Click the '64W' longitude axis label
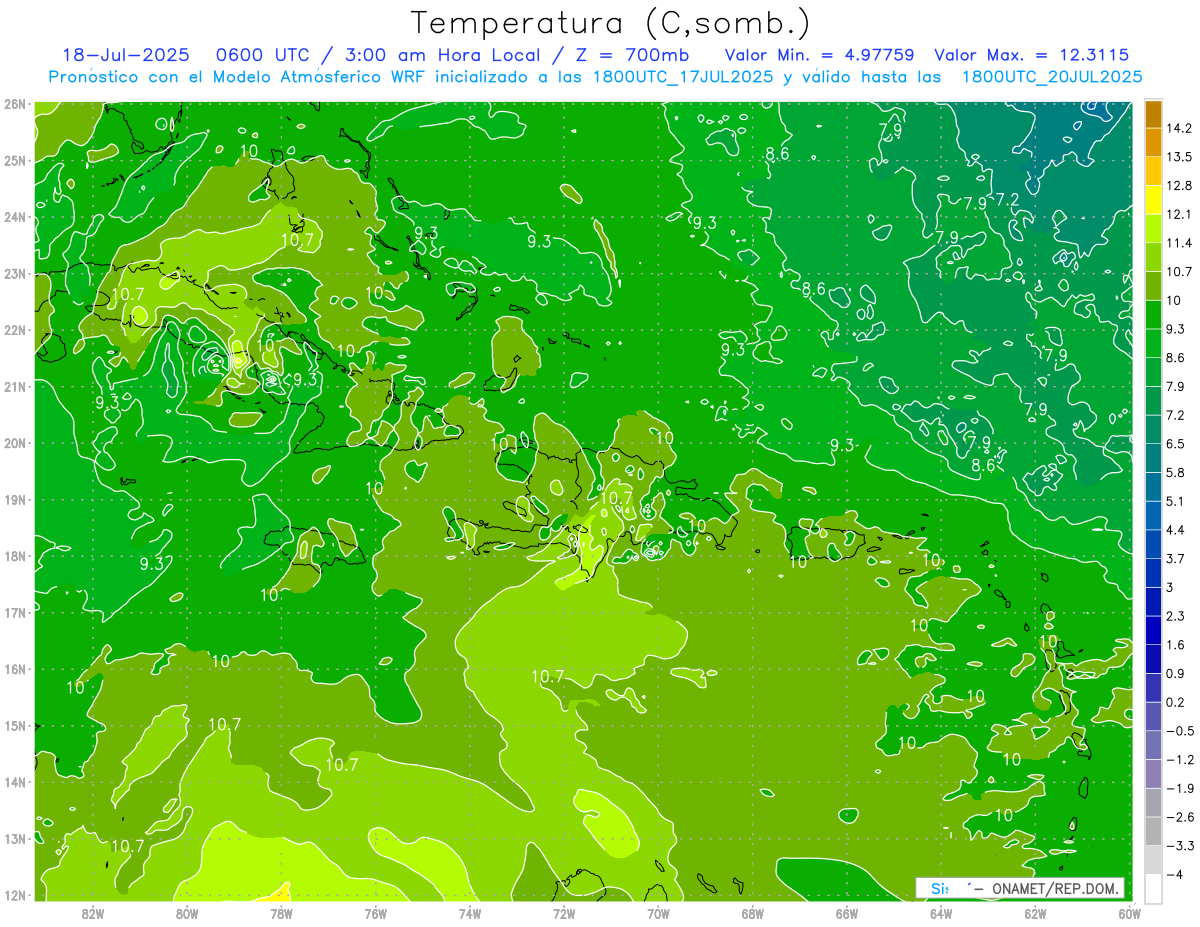The image size is (1200, 927). click(940, 913)
